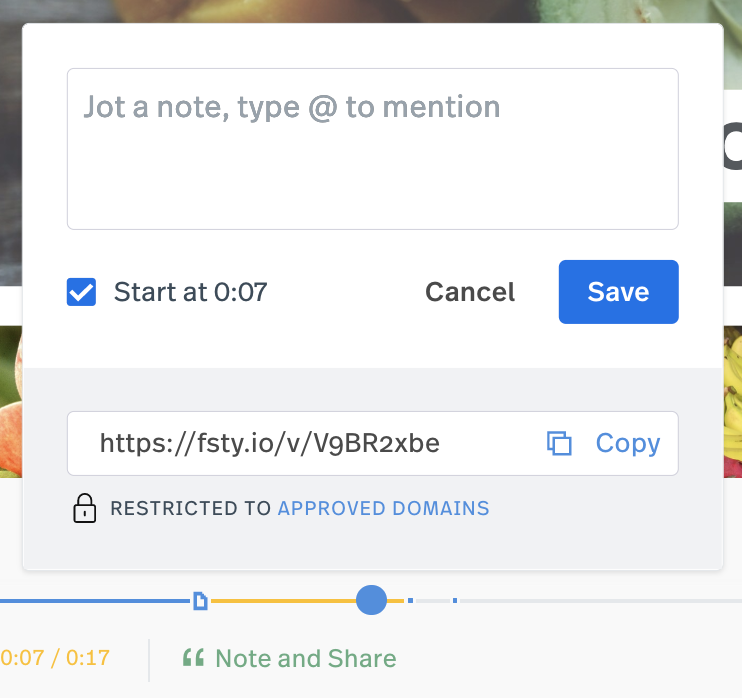Click the copy icon beside the link

coord(559,443)
